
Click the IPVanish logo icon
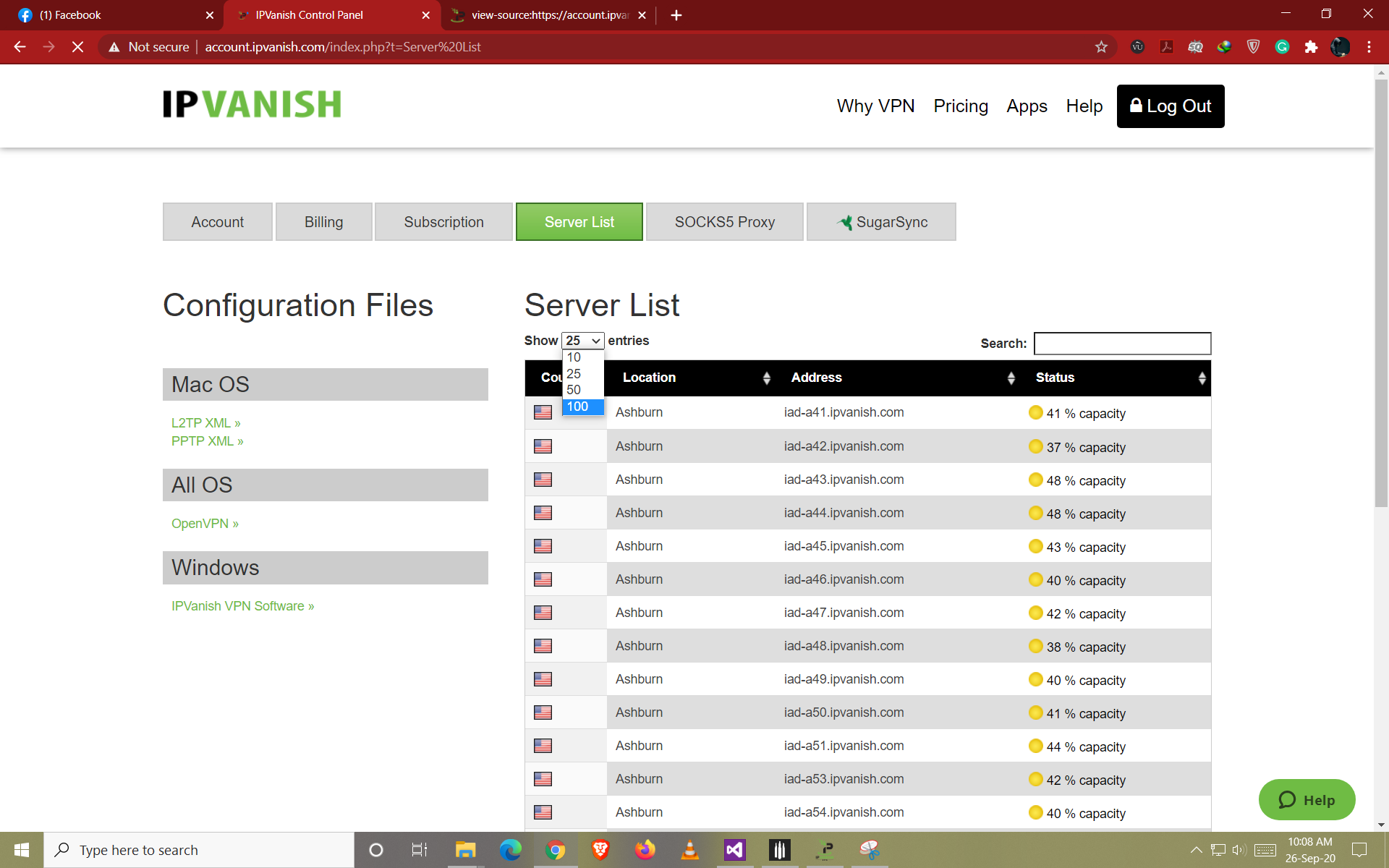coord(252,105)
